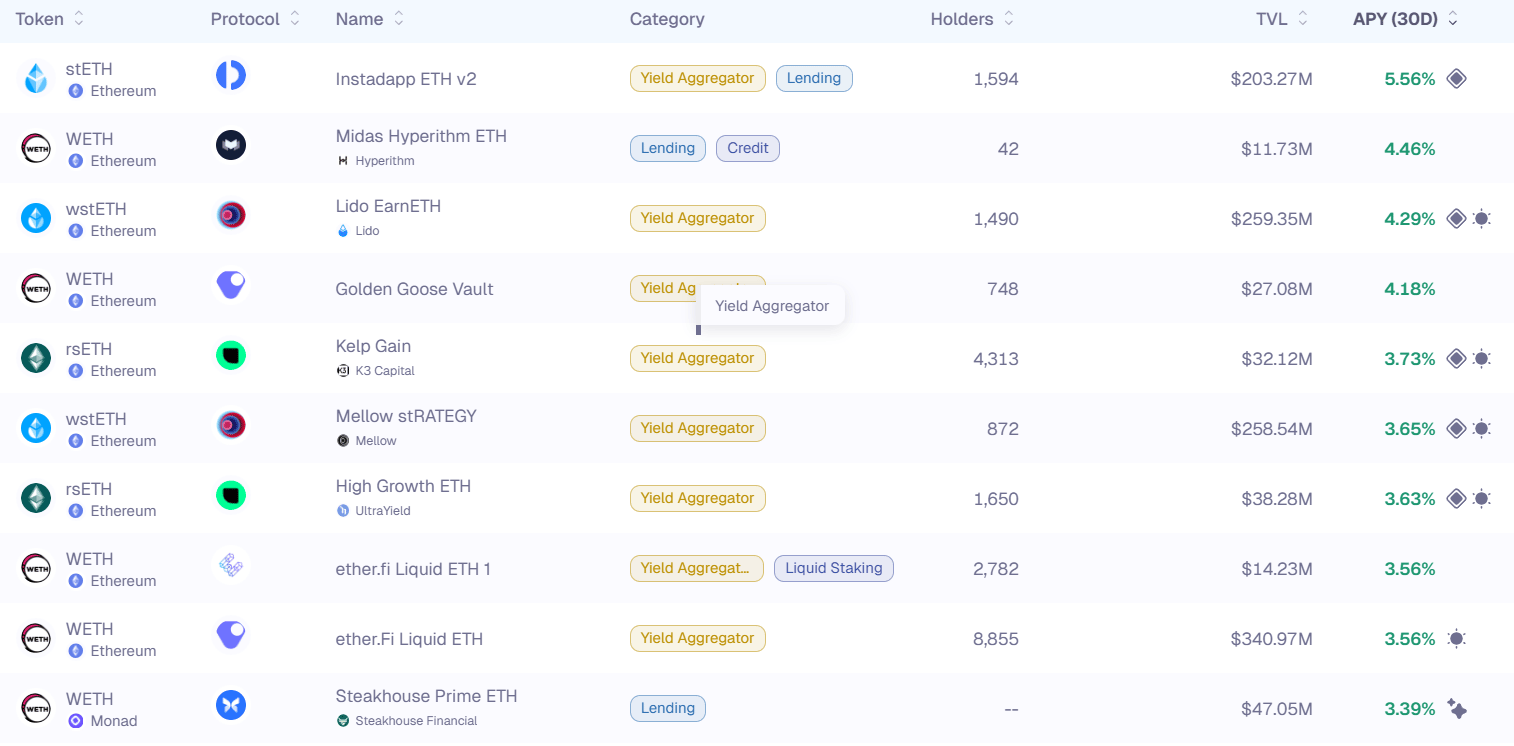Click rsETH token icon in High Growth ETH row
The image size is (1514, 746).
[36, 498]
